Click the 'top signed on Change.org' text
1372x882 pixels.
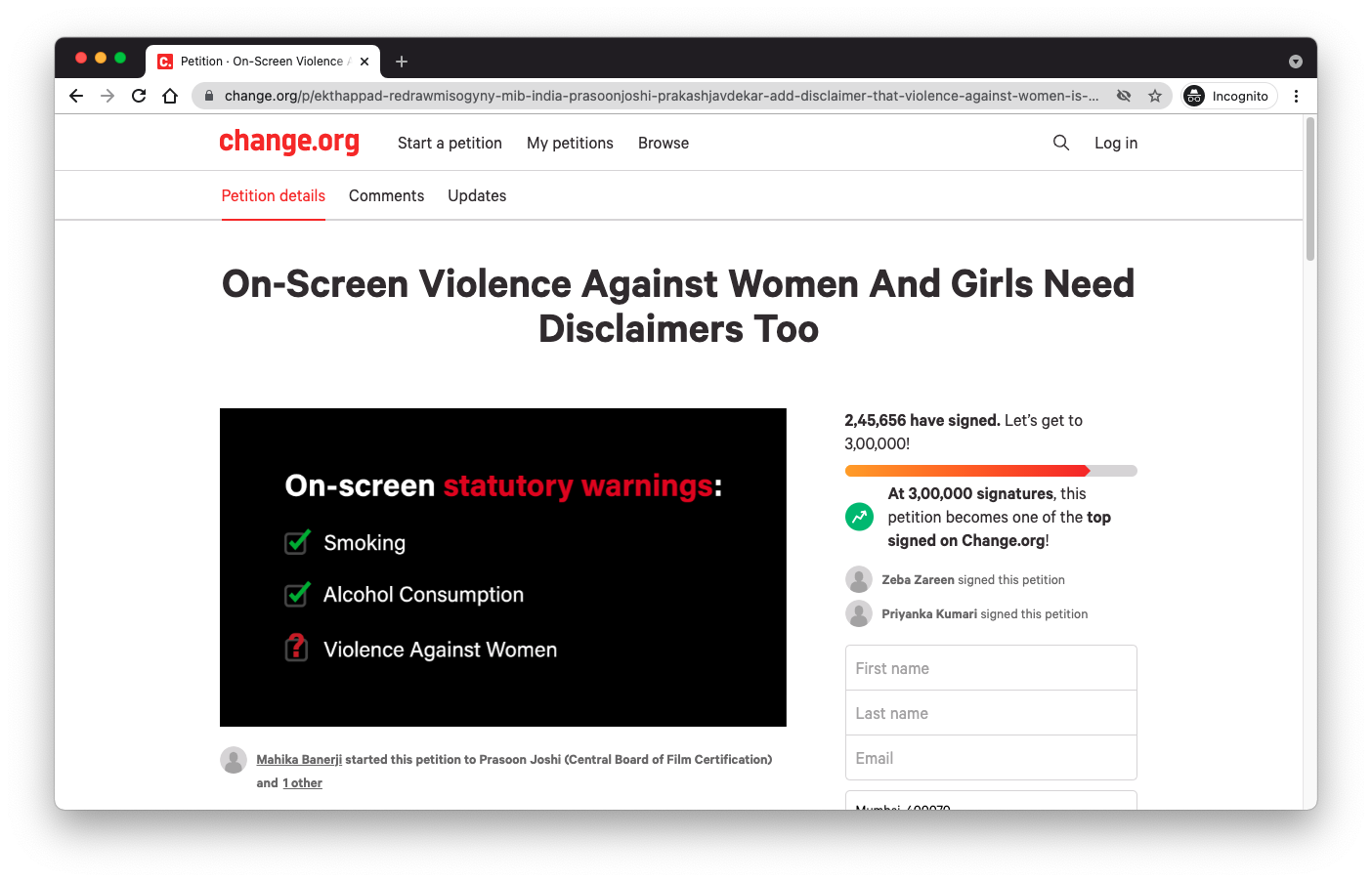click(x=999, y=528)
